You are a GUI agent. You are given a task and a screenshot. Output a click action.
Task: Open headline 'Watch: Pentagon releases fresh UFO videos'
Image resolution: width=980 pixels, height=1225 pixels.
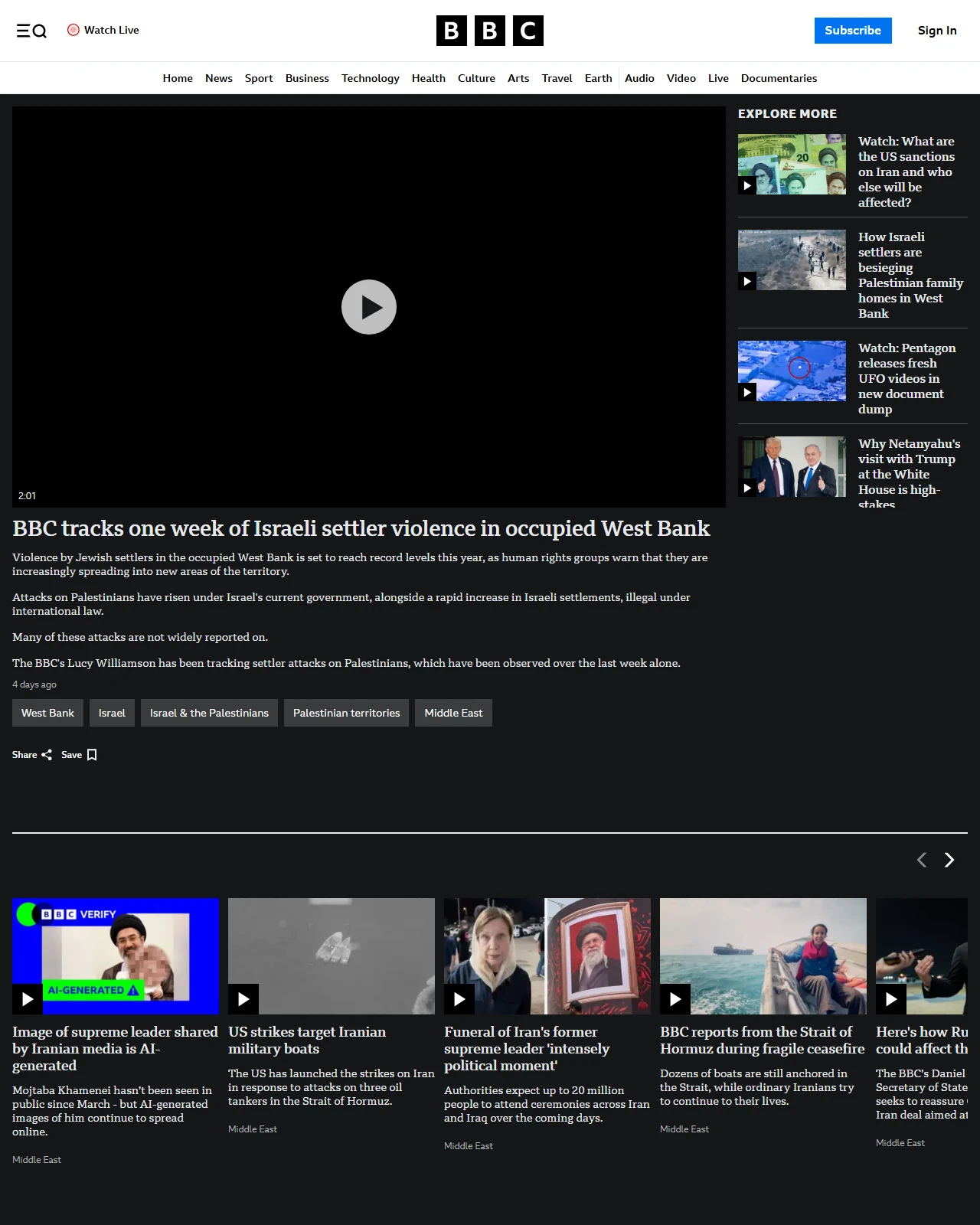click(907, 378)
